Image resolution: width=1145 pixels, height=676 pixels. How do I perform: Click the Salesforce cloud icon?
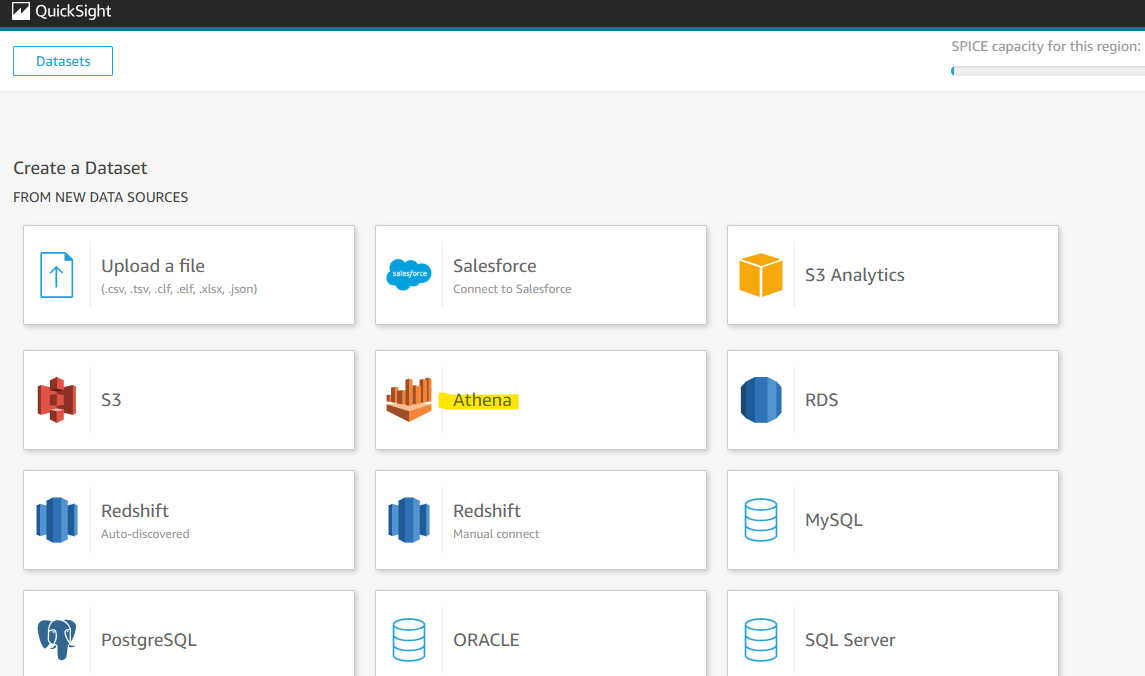click(409, 274)
